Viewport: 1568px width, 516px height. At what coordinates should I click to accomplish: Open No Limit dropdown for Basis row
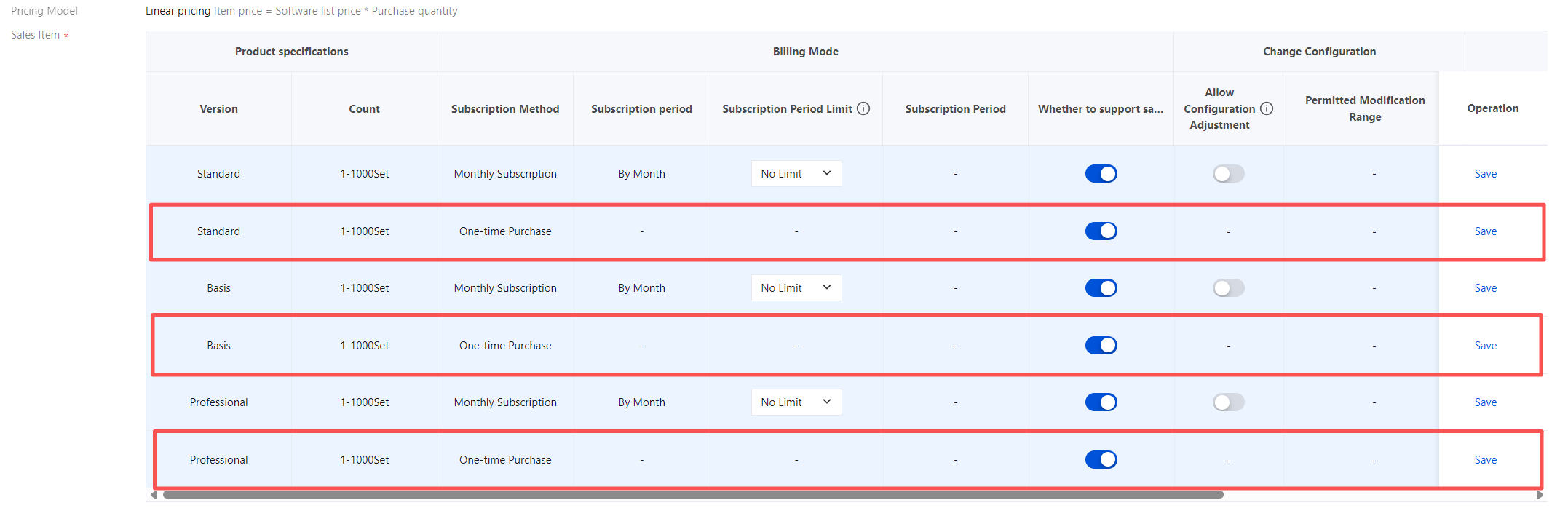pyautogui.click(x=796, y=288)
